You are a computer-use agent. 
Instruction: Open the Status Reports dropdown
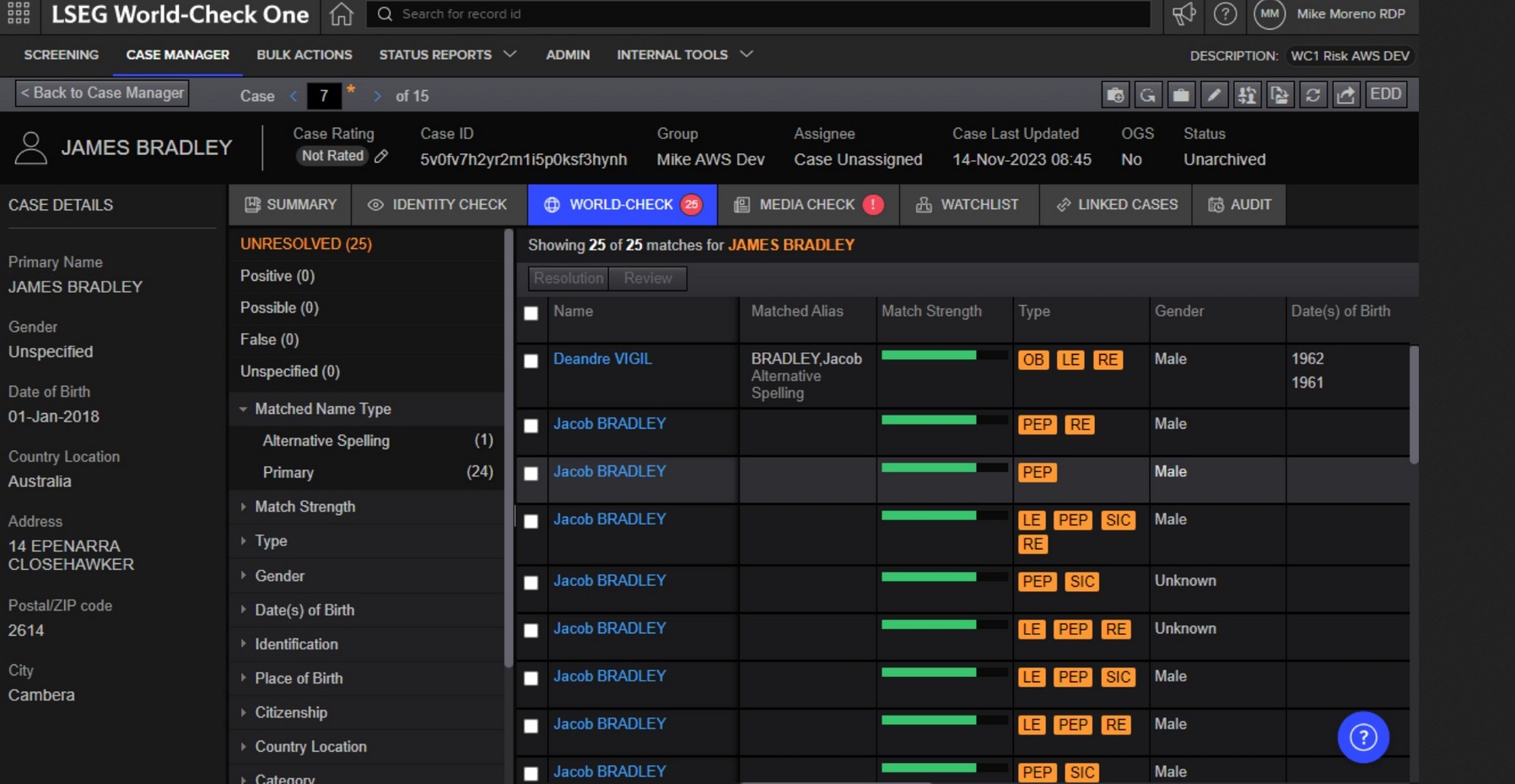click(447, 55)
